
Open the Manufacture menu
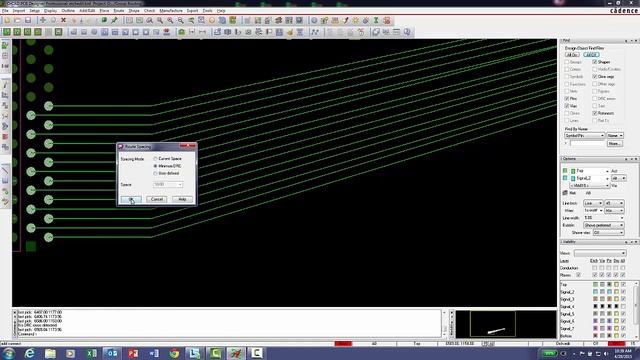pos(171,11)
